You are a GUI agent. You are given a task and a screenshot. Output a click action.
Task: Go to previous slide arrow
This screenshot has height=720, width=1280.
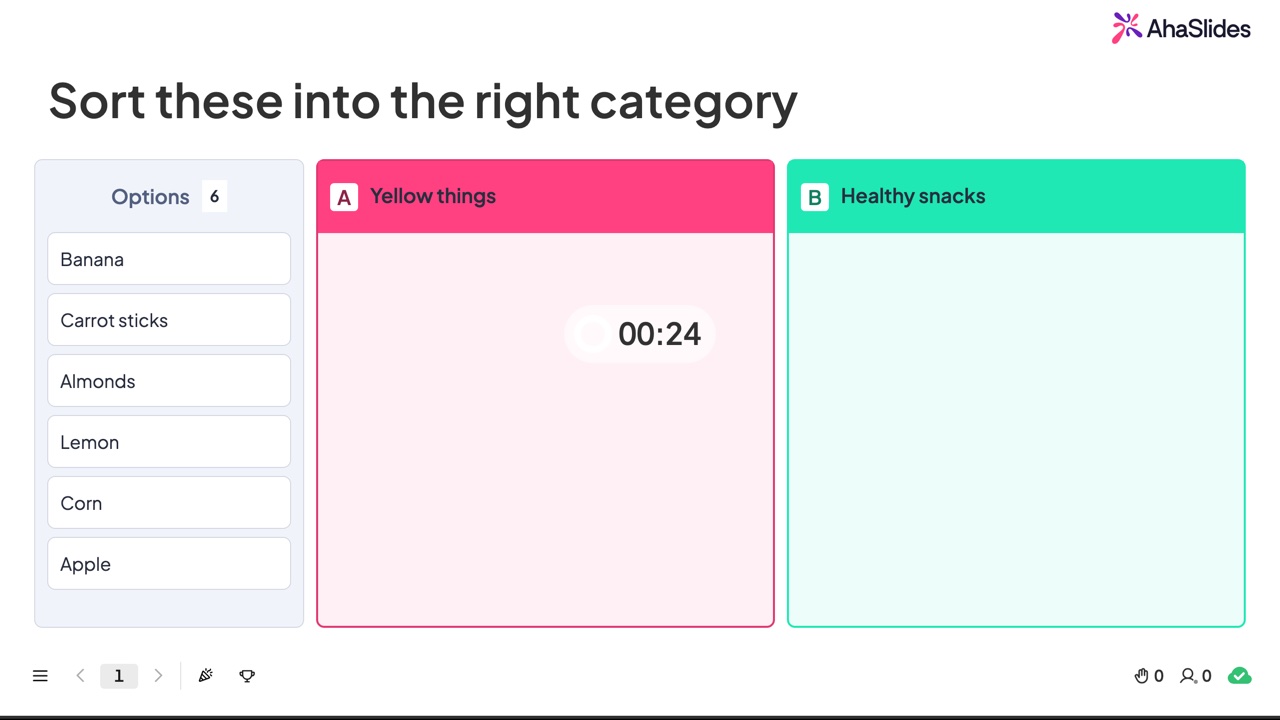coord(80,676)
